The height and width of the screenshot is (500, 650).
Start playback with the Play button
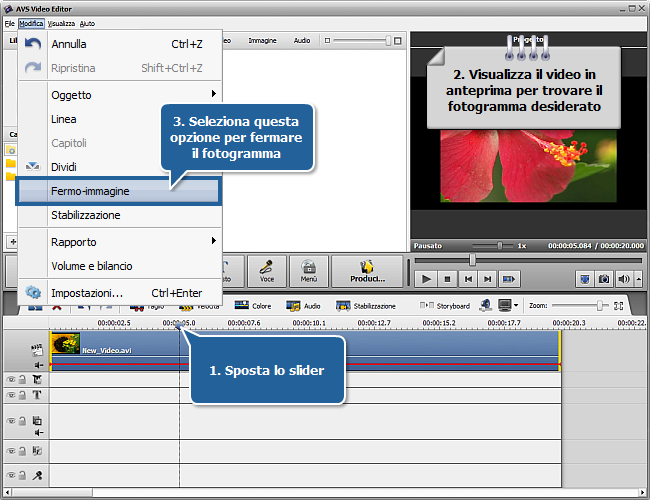point(426,279)
